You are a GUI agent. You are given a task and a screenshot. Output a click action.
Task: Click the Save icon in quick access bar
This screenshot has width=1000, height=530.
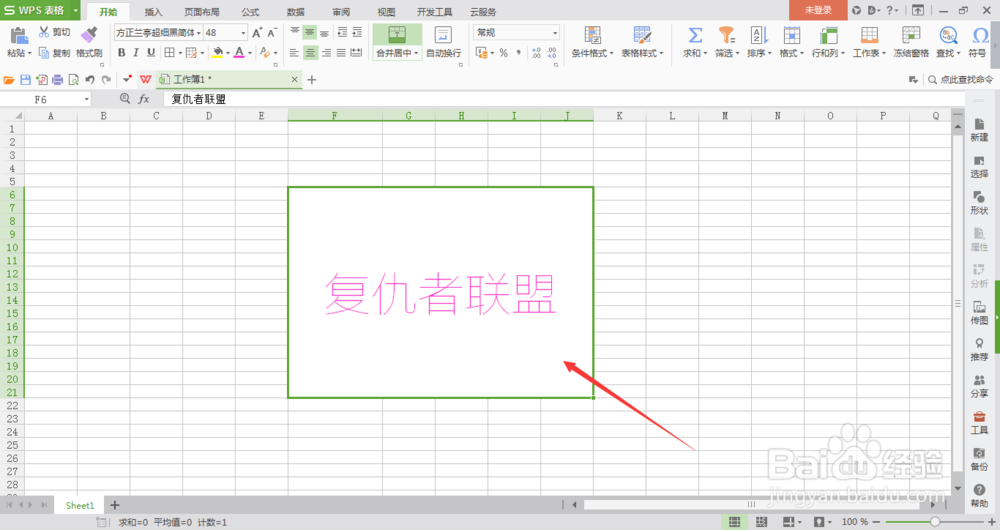pyautogui.click(x=26, y=80)
